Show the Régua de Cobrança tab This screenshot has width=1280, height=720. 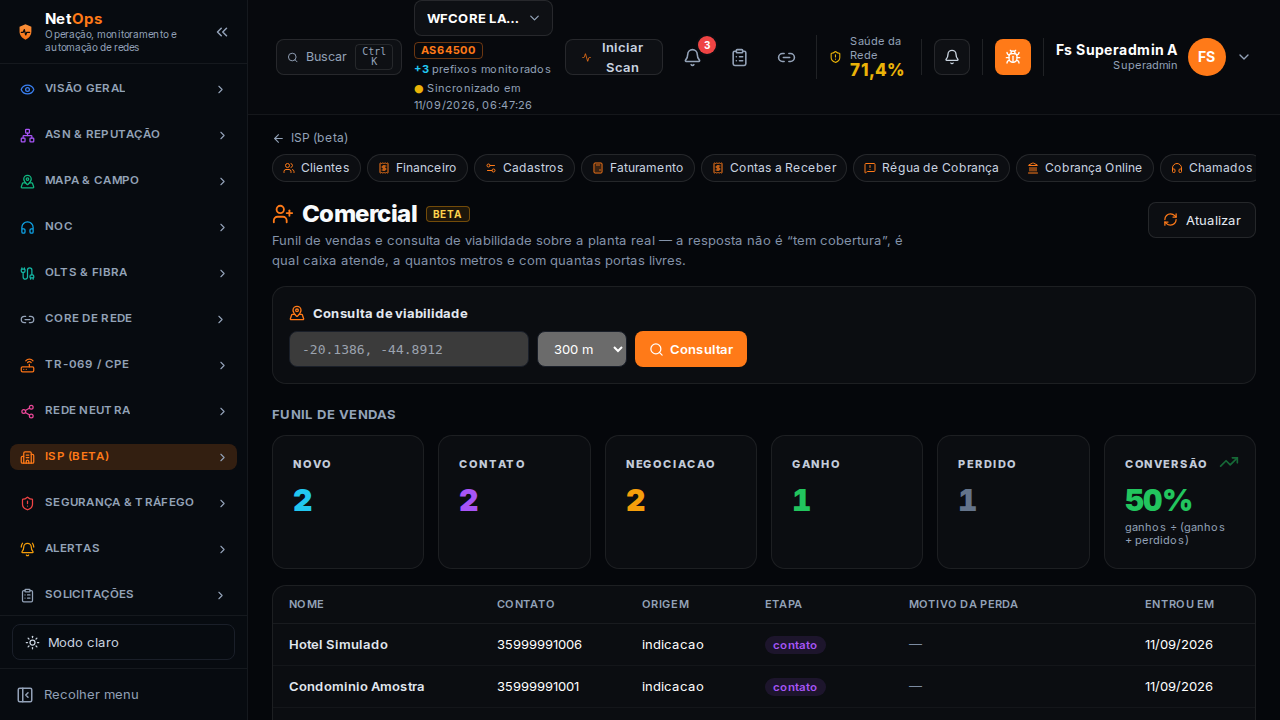click(931, 168)
